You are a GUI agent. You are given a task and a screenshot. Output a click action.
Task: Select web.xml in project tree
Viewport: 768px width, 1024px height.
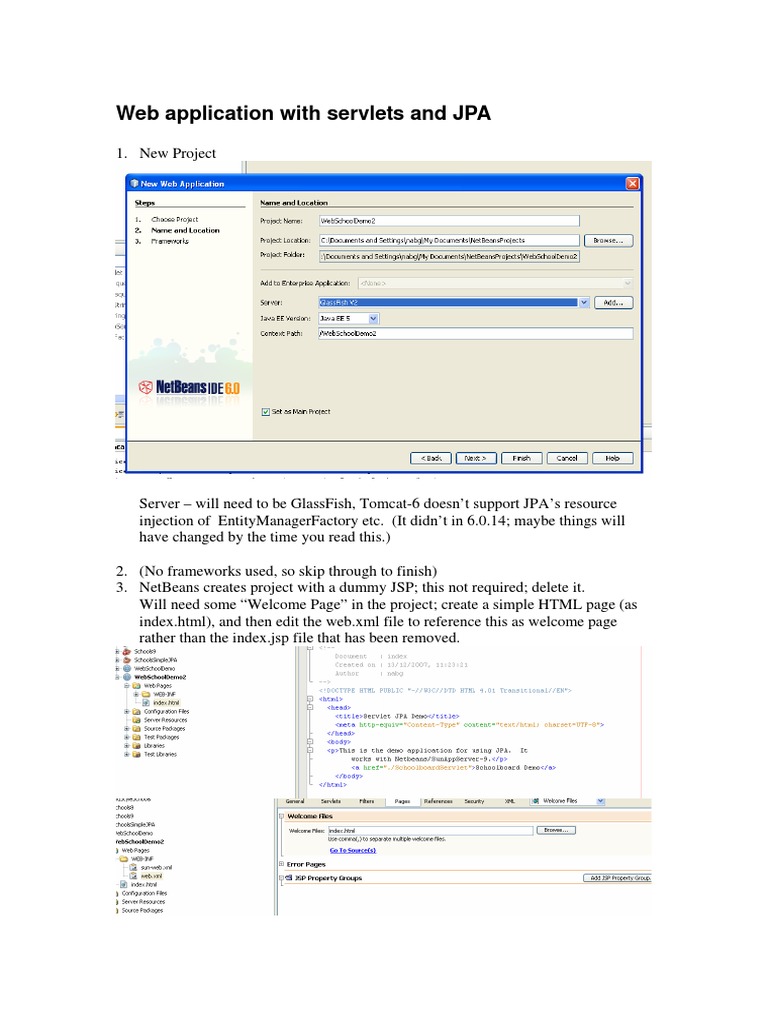[x=152, y=876]
